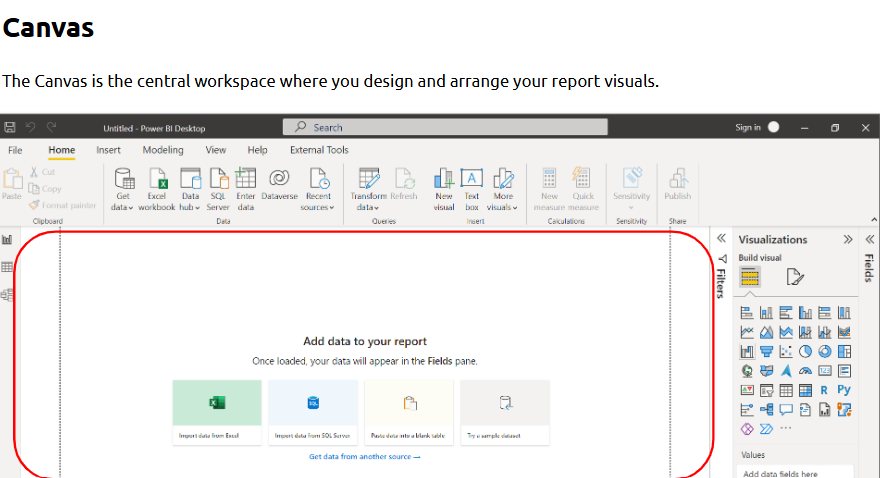This screenshot has width=880, height=478.
Task: Select the Build visual fields tab
Action: pyautogui.click(x=750, y=277)
